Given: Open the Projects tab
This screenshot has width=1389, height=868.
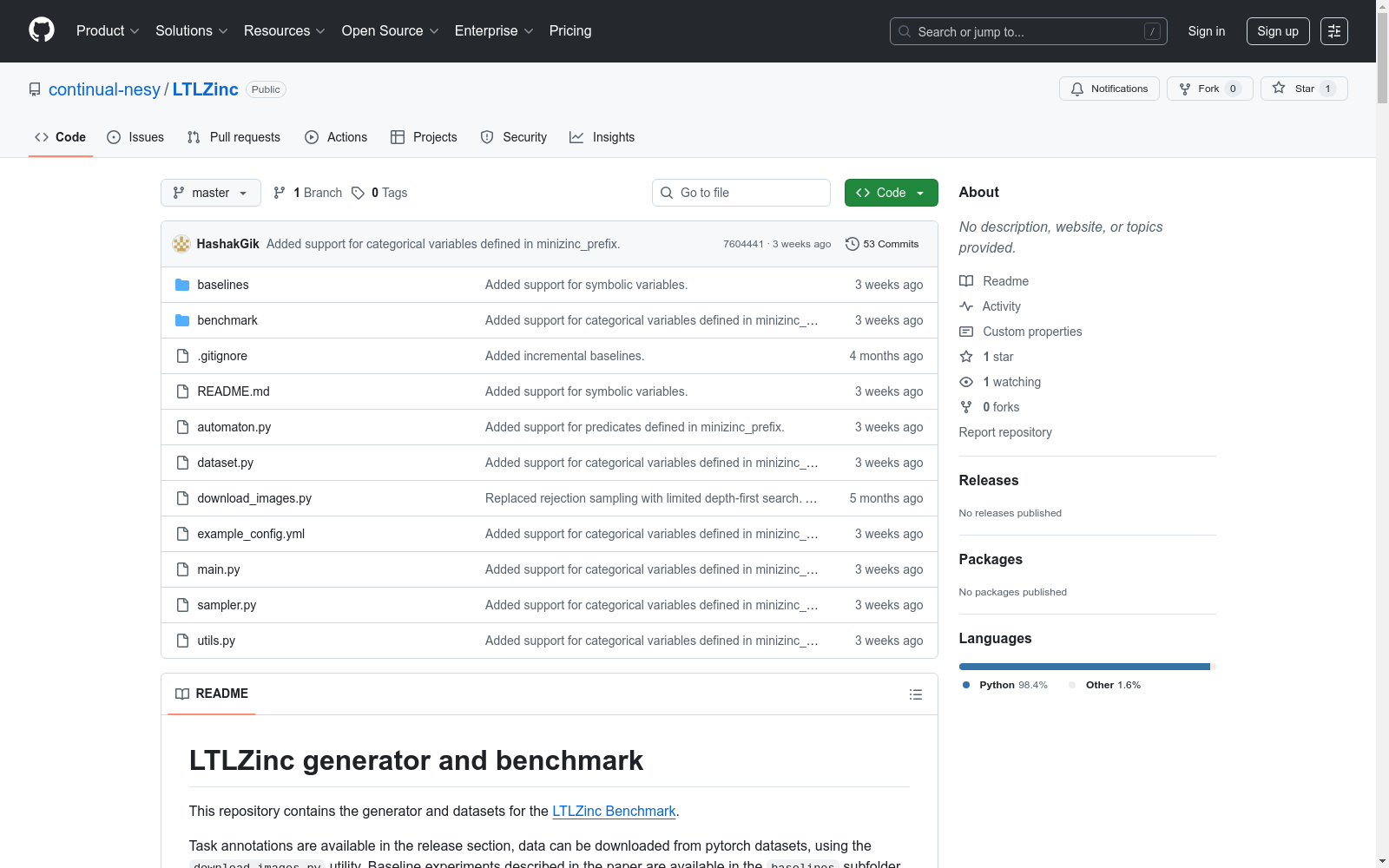Looking at the screenshot, I should [424, 137].
